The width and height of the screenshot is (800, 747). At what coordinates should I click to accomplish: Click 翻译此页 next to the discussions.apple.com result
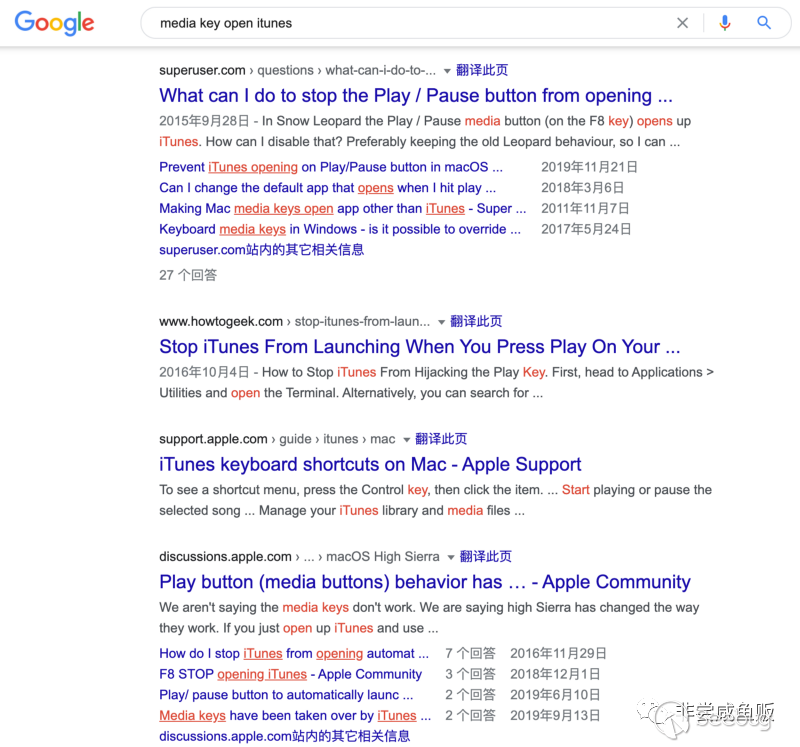pyautogui.click(x=486, y=556)
